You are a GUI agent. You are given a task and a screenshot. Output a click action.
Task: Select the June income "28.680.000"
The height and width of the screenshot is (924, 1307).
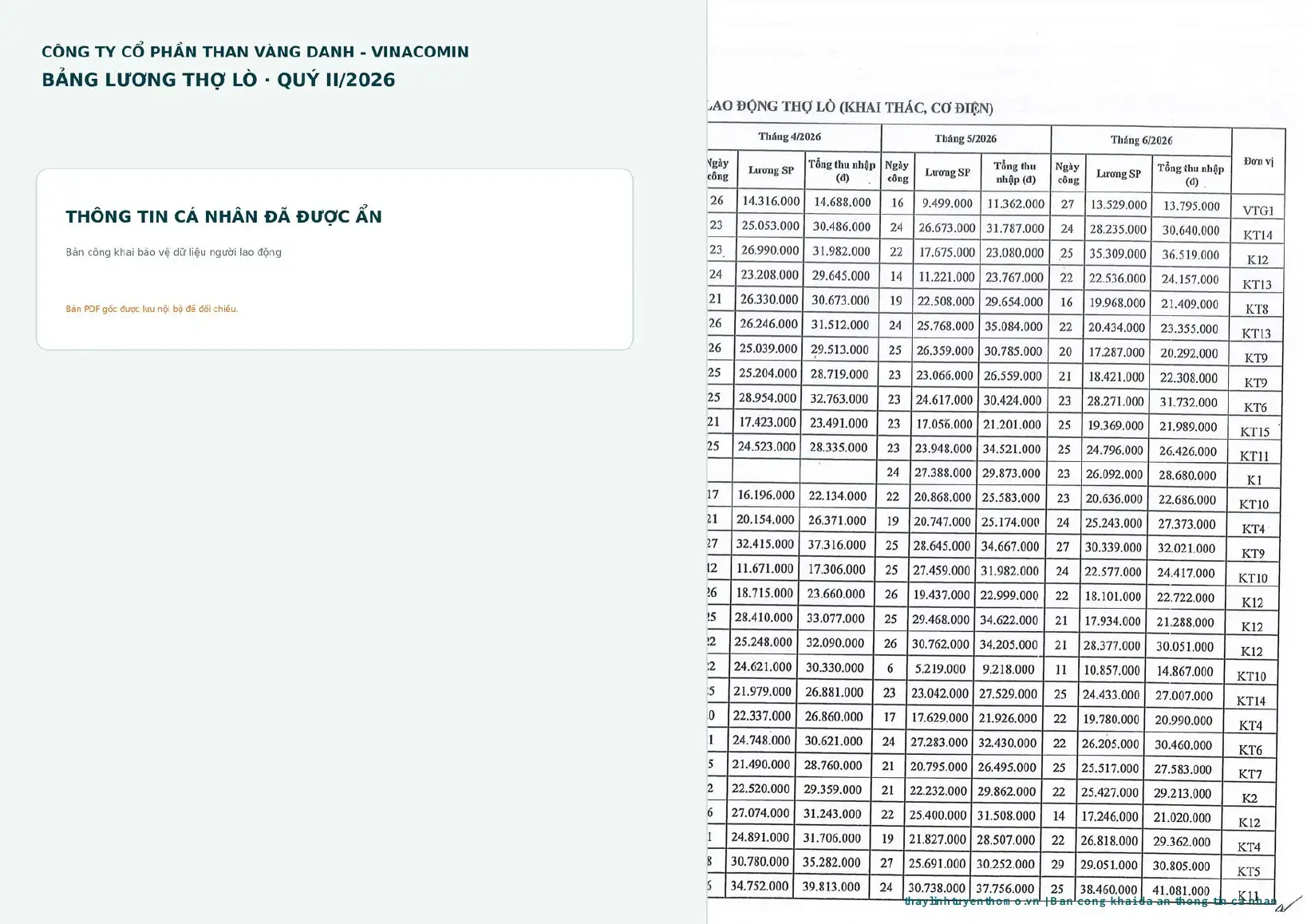(x=1188, y=476)
